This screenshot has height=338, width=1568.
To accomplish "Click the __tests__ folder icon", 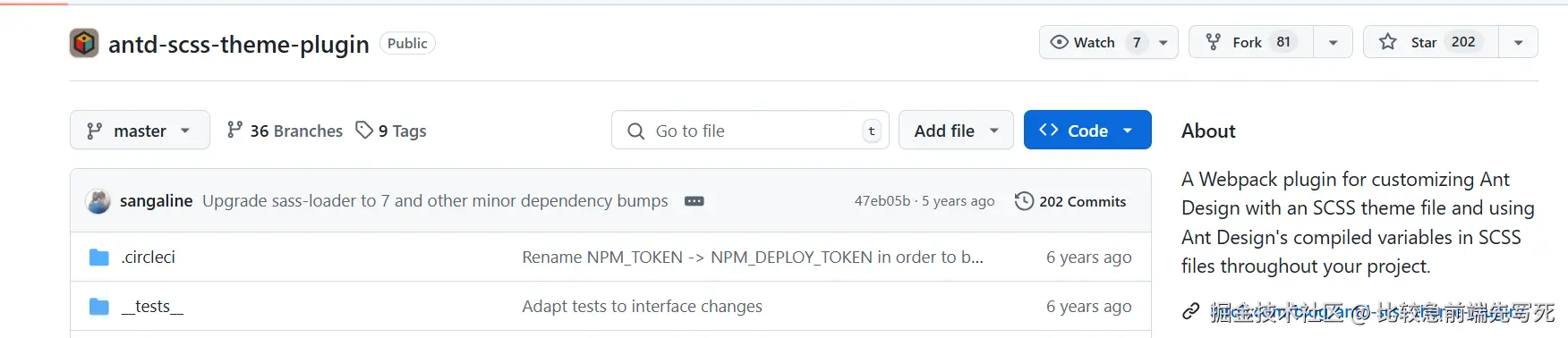I will (99, 307).
